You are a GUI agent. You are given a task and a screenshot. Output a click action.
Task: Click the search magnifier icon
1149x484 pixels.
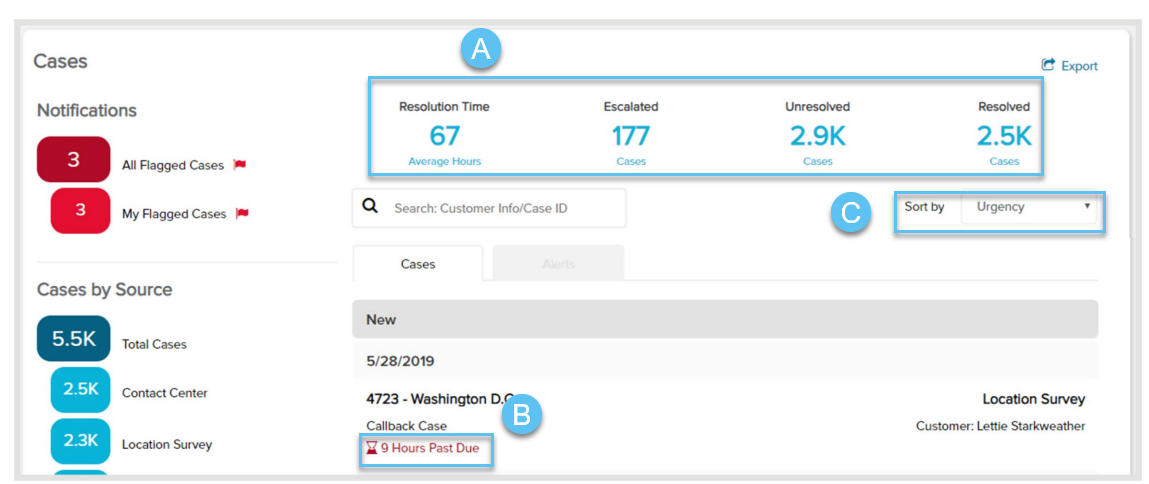pos(370,206)
